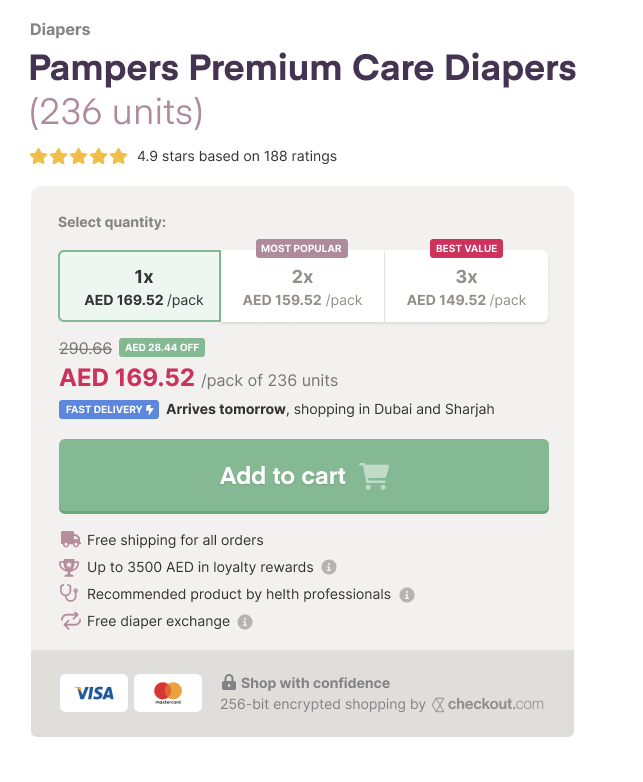Click the FAST DELIVERY badge
Viewport: 643px width, 782px height.
click(109, 409)
